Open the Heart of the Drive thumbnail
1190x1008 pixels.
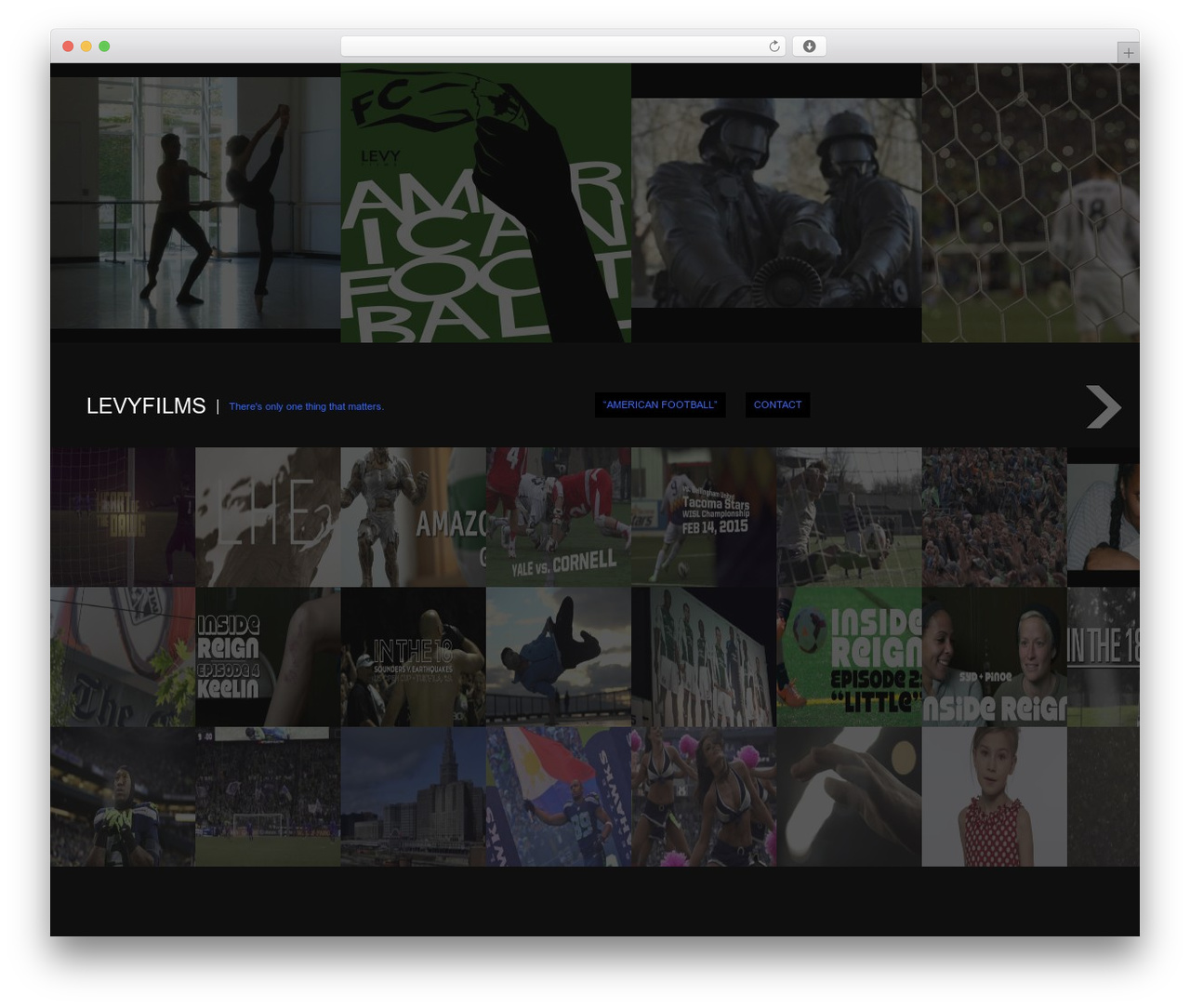[x=123, y=517]
